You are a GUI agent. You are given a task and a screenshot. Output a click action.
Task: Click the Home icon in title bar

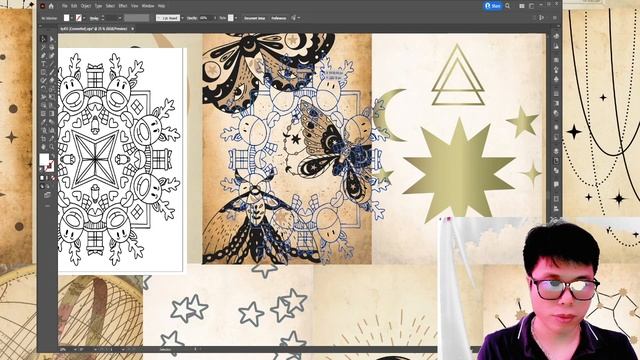tap(51, 6)
